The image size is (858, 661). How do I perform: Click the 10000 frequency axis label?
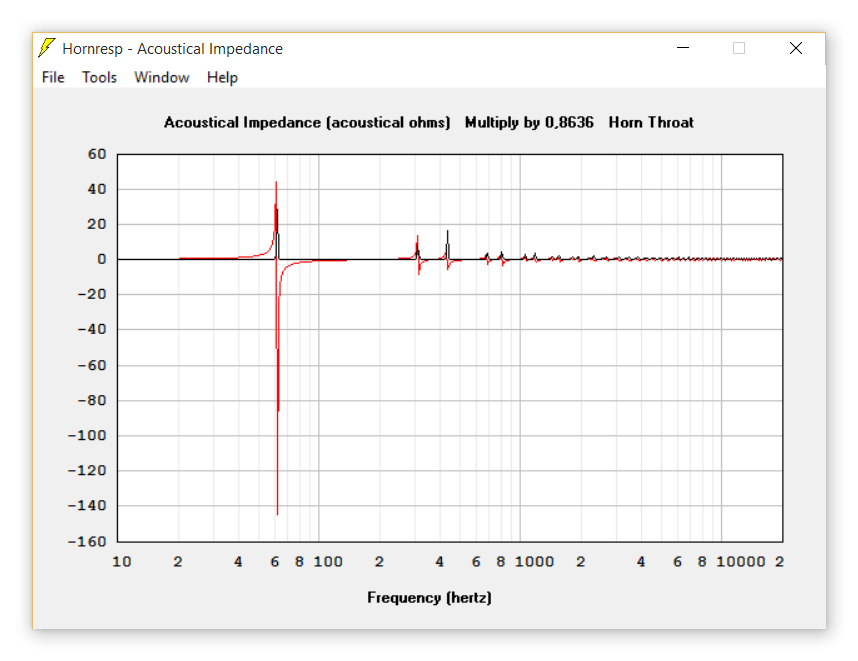741,562
